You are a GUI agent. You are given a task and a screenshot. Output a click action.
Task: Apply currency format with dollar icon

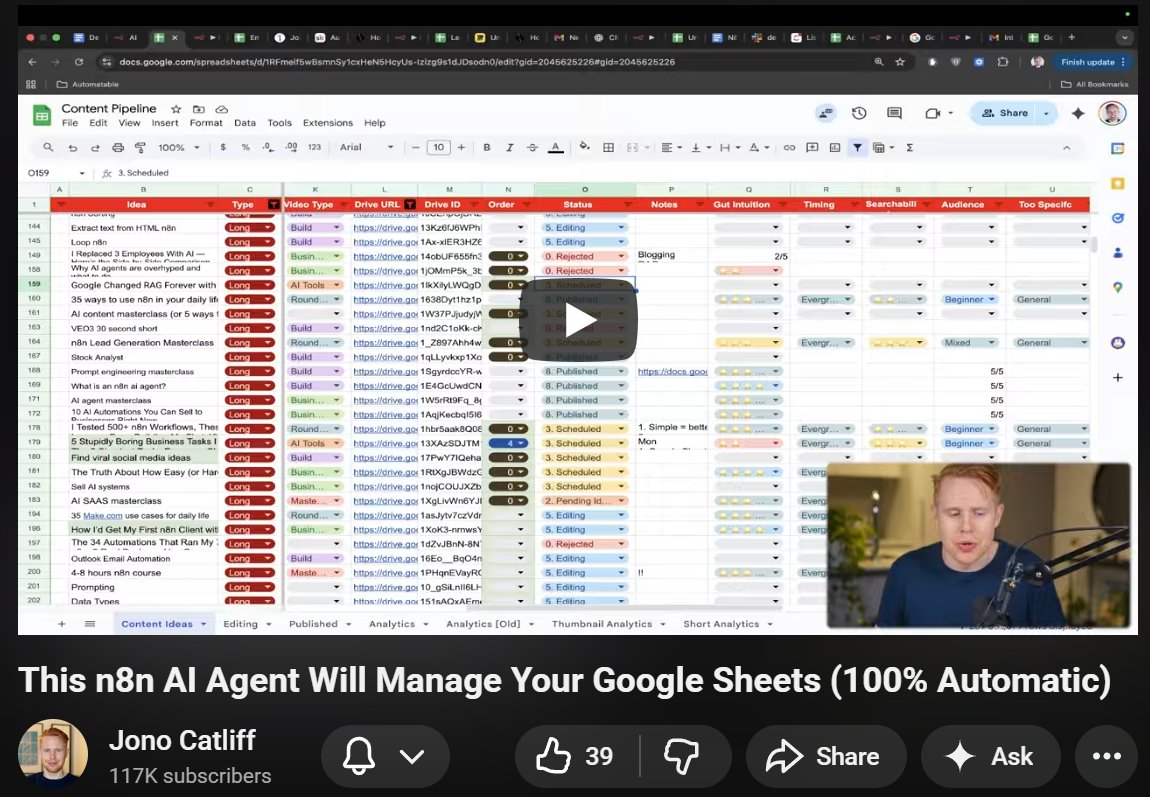(223, 147)
